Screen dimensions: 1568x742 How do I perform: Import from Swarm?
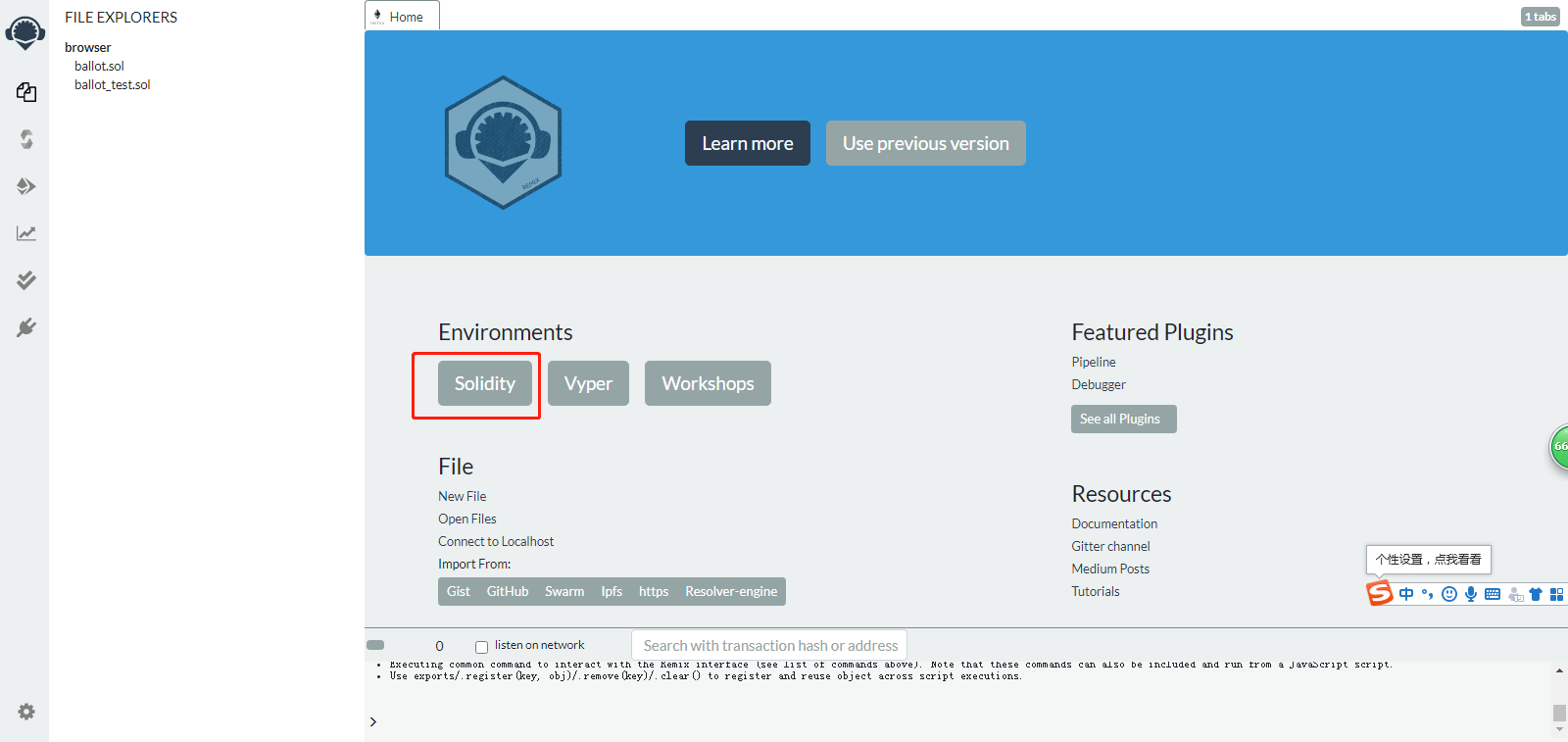point(564,591)
